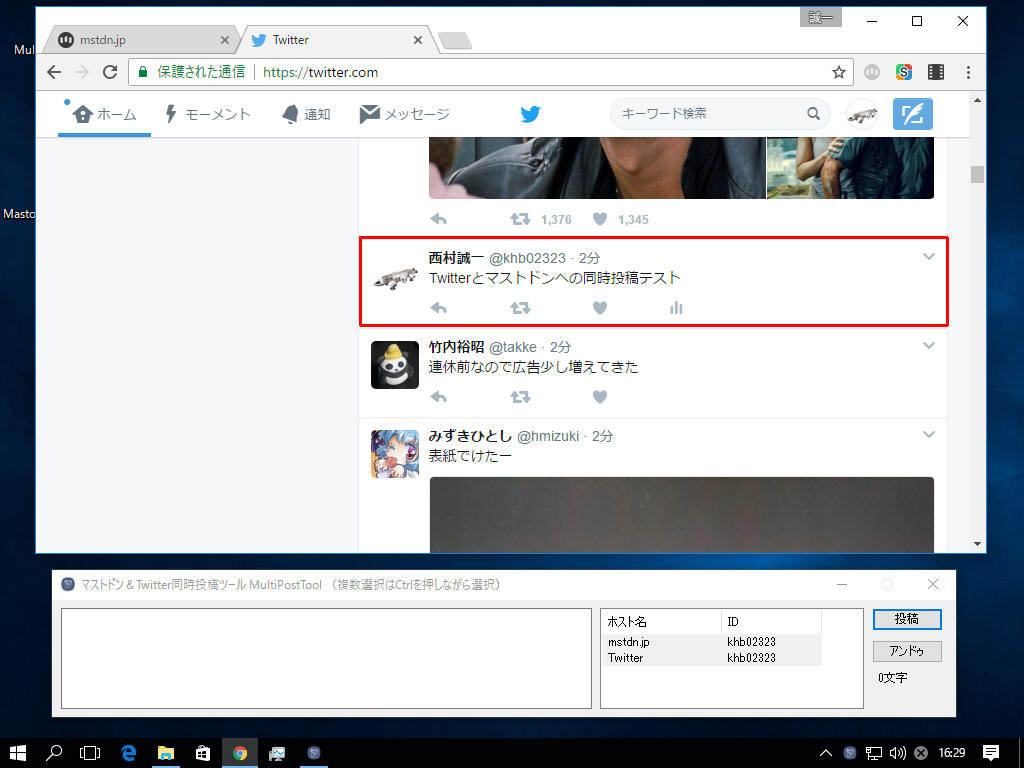
Task: Open 通知 notifications
Action: point(306,114)
